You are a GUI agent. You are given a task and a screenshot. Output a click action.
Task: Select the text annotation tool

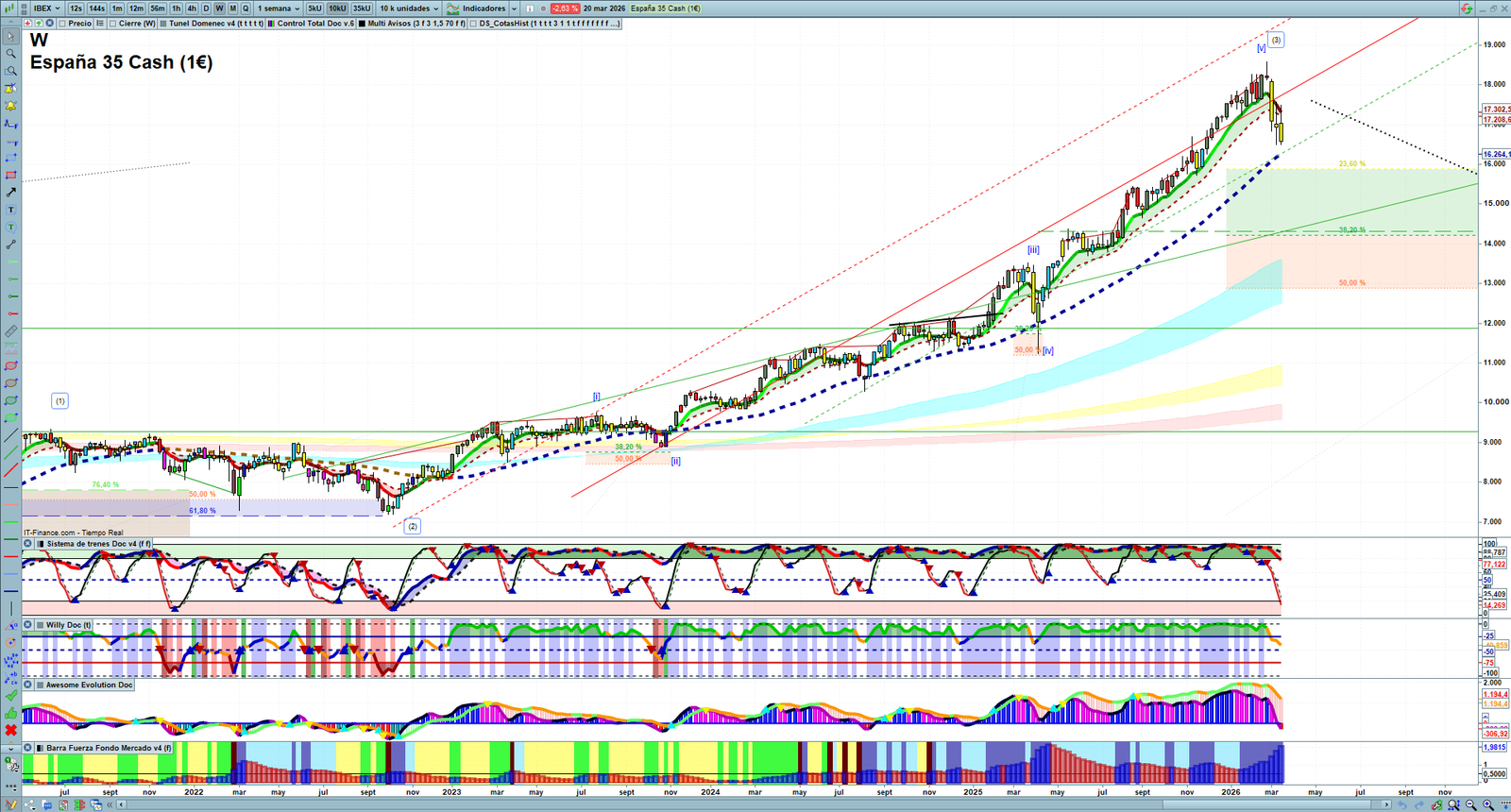point(10,210)
